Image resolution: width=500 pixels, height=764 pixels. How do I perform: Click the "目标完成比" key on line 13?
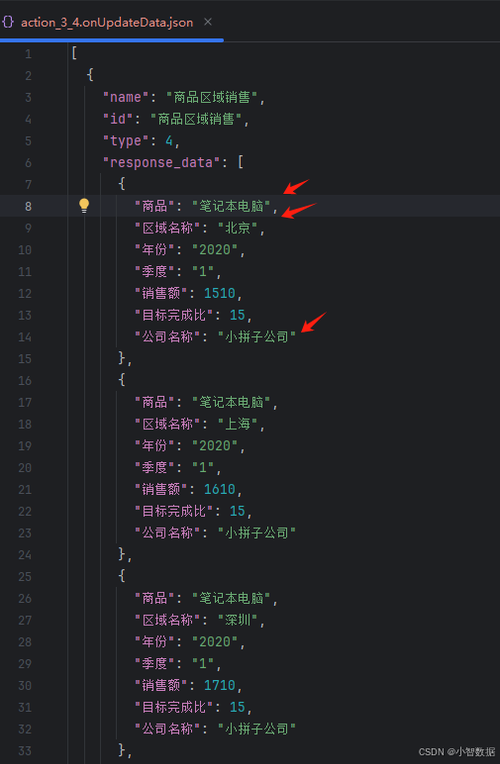(174, 315)
